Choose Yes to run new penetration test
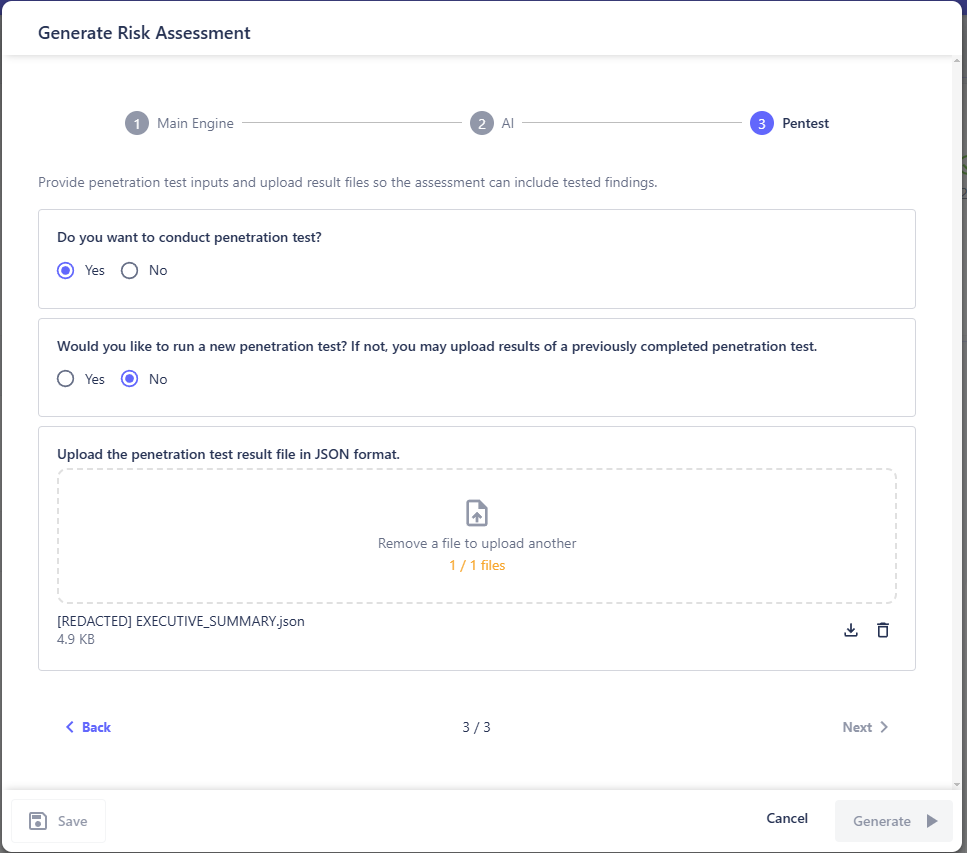The height and width of the screenshot is (853, 967). point(65,379)
